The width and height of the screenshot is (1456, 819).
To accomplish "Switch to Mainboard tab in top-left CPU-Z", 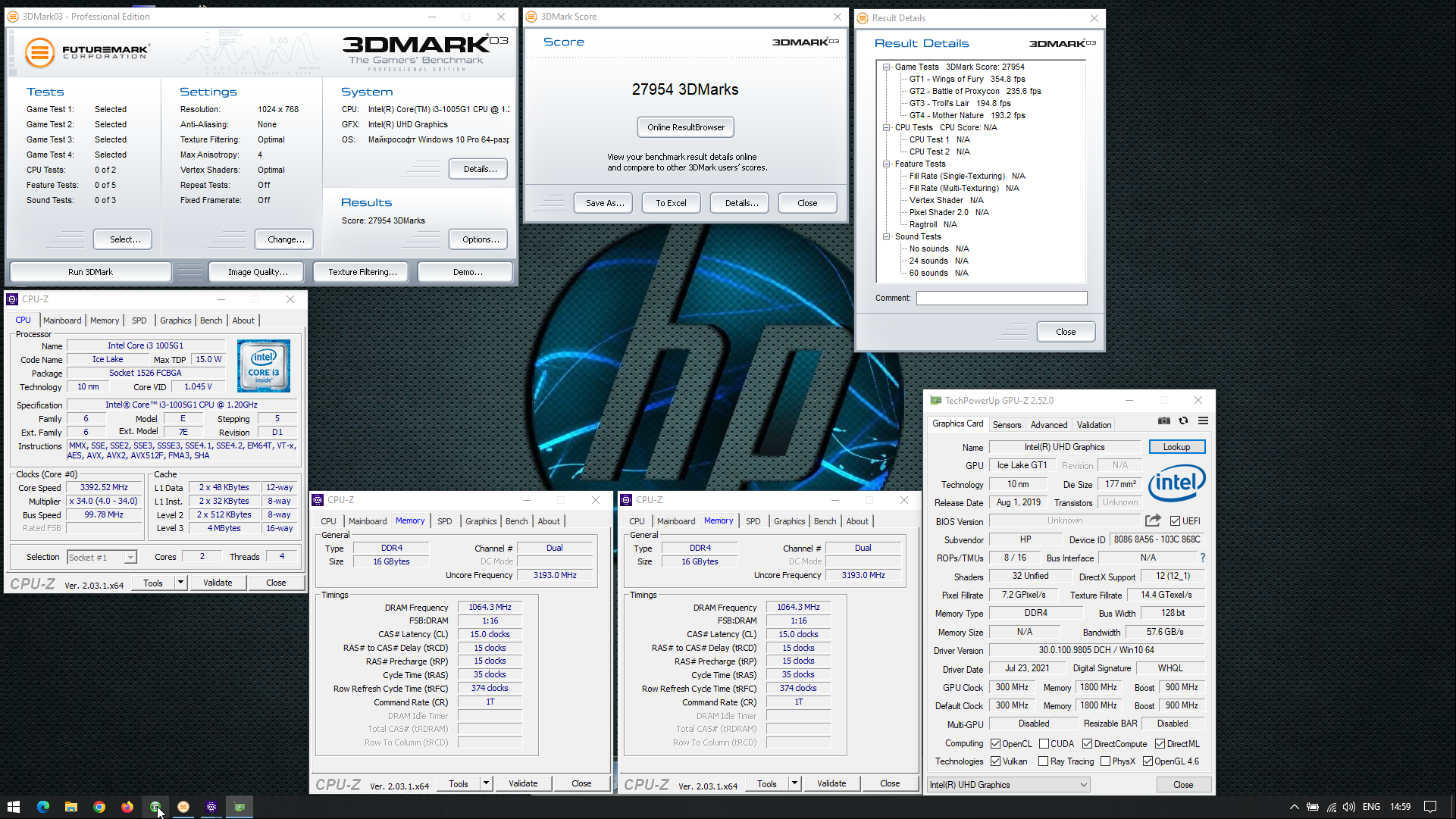I will pos(62,320).
